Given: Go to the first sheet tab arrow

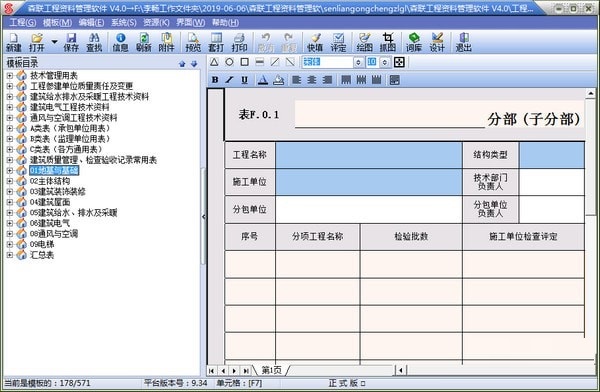Looking at the screenshot, I should (211, 371).
